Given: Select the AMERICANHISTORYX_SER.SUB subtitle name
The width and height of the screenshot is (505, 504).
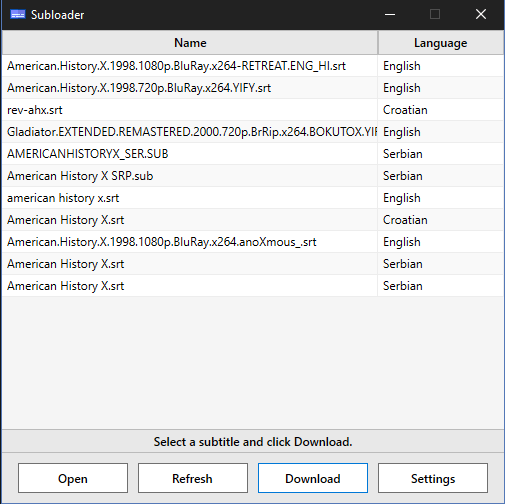Looking at the screenshot, I should 88,154.
